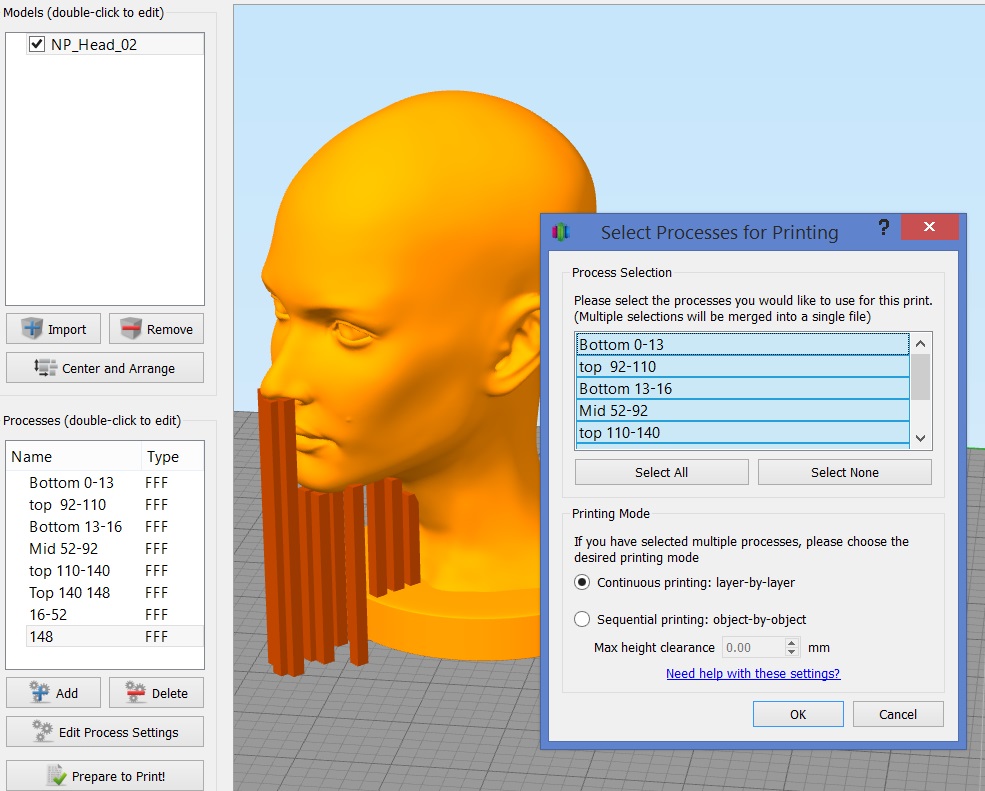This screenshot has height=791, width=985.
Task: Open Edit Process Settings gear button
Action: pos(42,732)
